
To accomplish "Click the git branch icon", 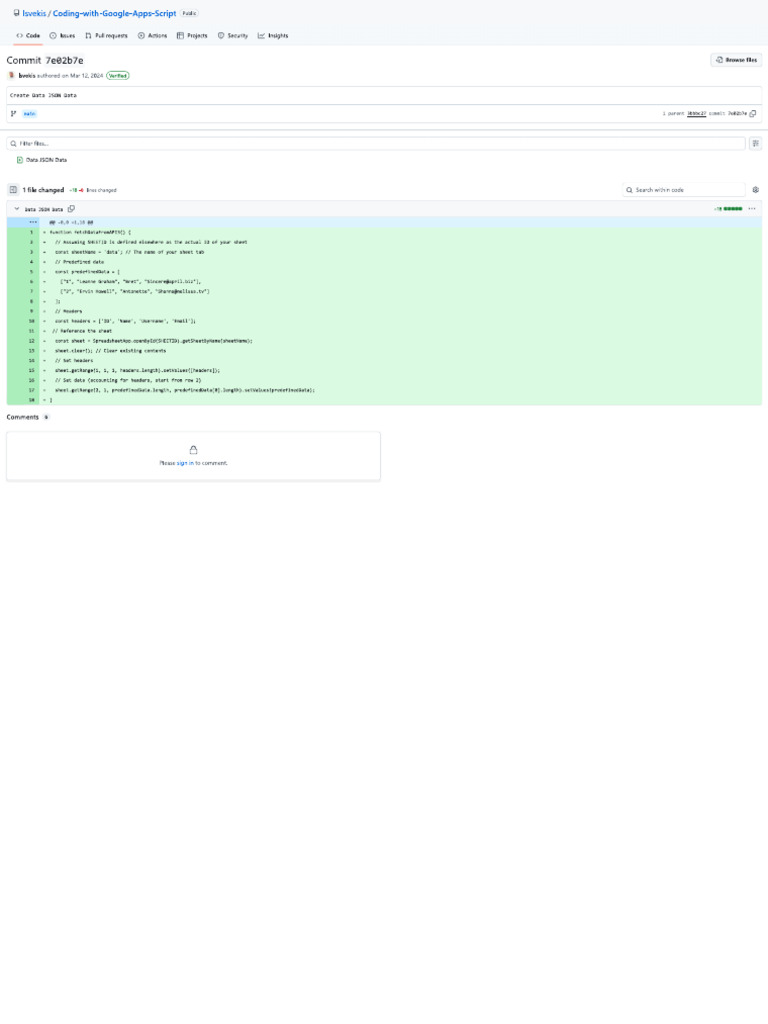I will click(x=13, y=114).
